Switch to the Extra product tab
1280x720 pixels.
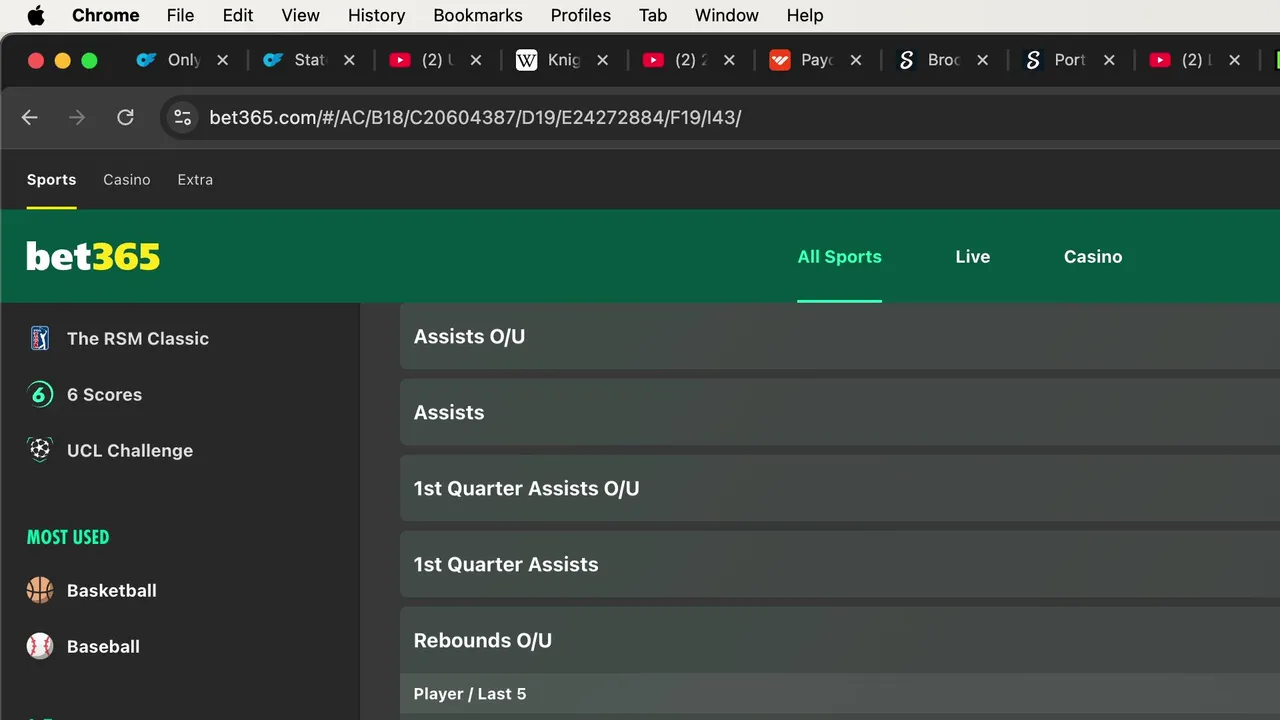click(195, 180)
